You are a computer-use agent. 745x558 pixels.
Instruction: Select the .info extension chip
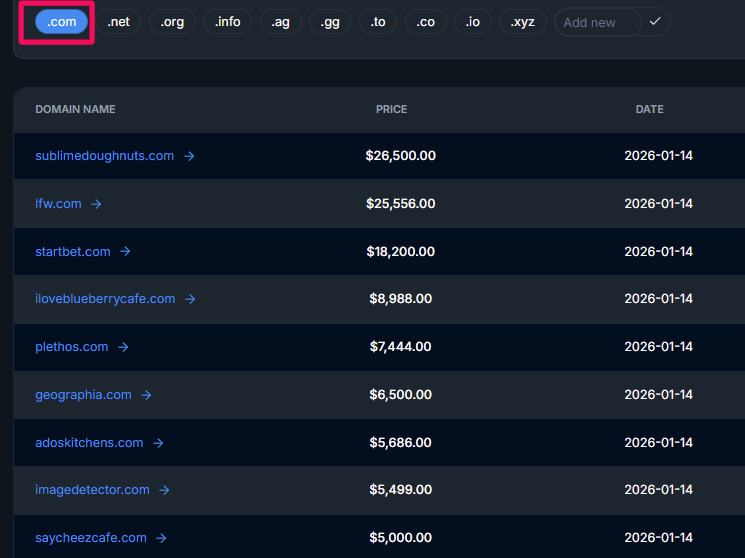click(x=228, y=22)
